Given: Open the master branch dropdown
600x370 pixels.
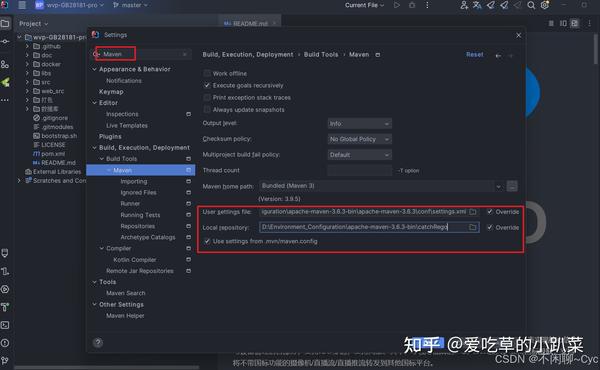Looking at the screenshot, I should pyautogui.click(x=130, y=5).
